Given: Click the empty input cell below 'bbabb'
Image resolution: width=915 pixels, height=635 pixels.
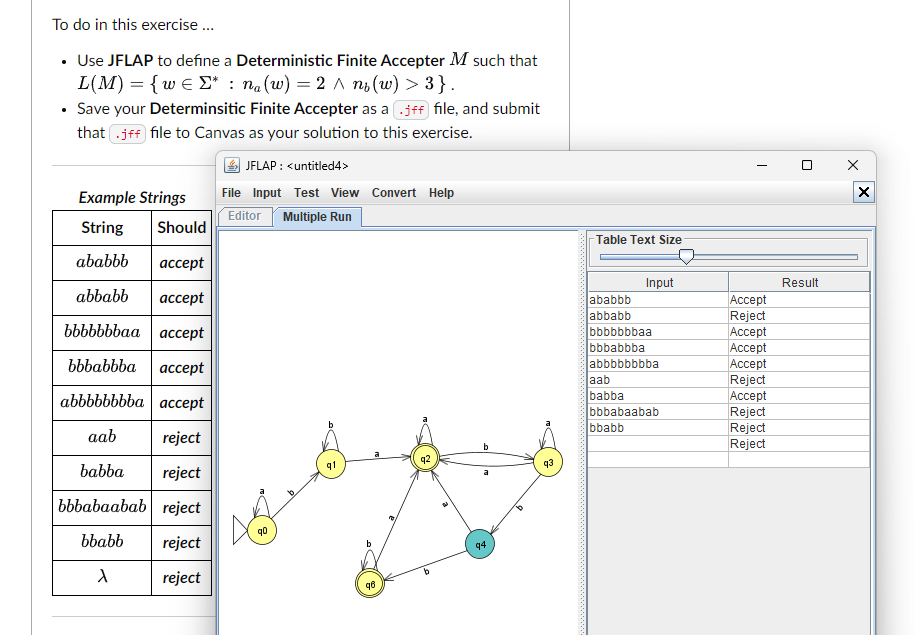Looking at the screenshot, I should tap(658, 444).
